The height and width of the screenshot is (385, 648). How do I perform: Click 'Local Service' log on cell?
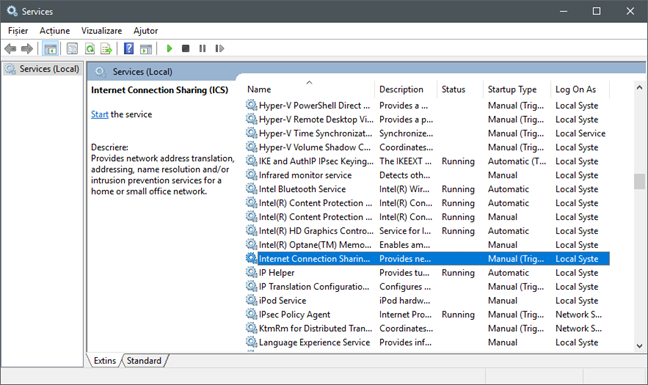point(580,133)
